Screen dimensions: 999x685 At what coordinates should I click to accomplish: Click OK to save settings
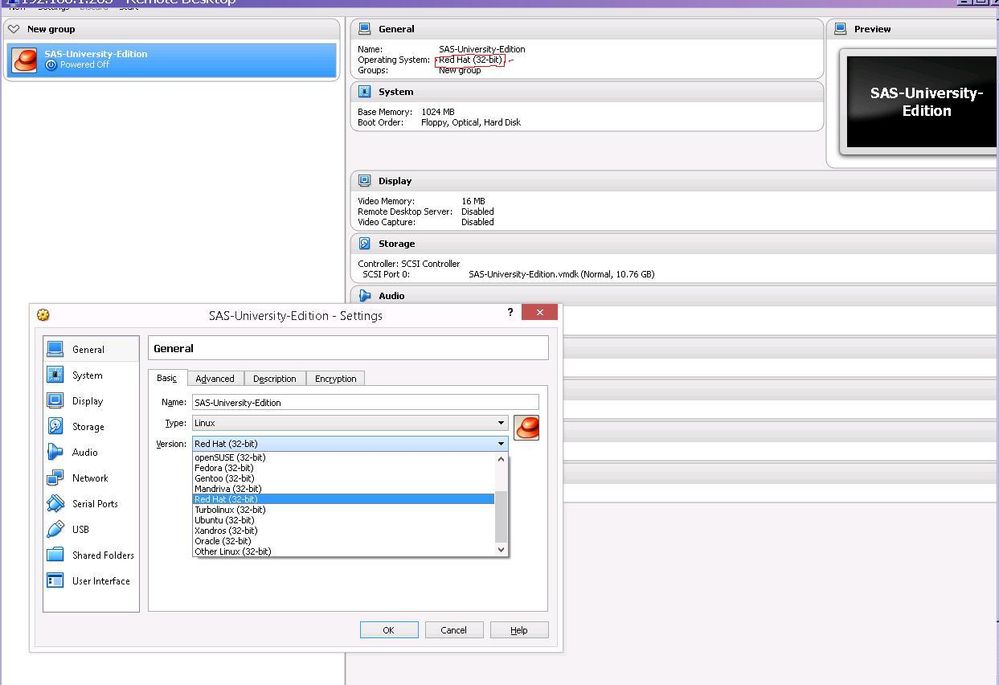(x=389, y=630)
